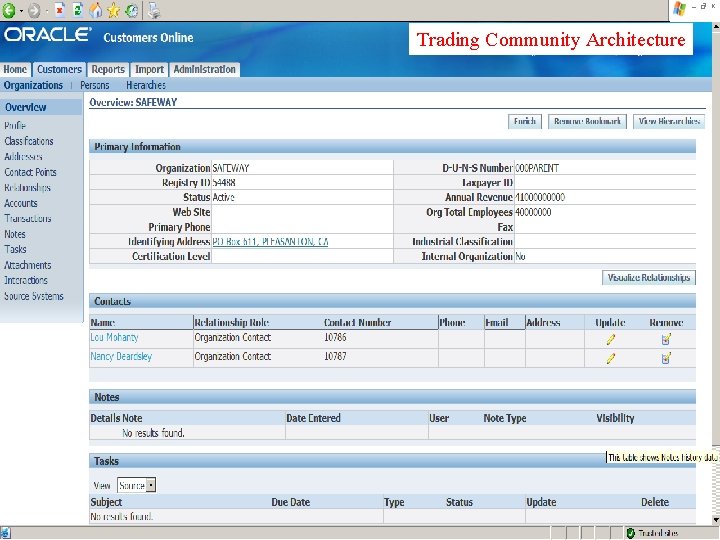Go back with the green Back arrow
Screen dimensions: 720x540
coord(9,10)
